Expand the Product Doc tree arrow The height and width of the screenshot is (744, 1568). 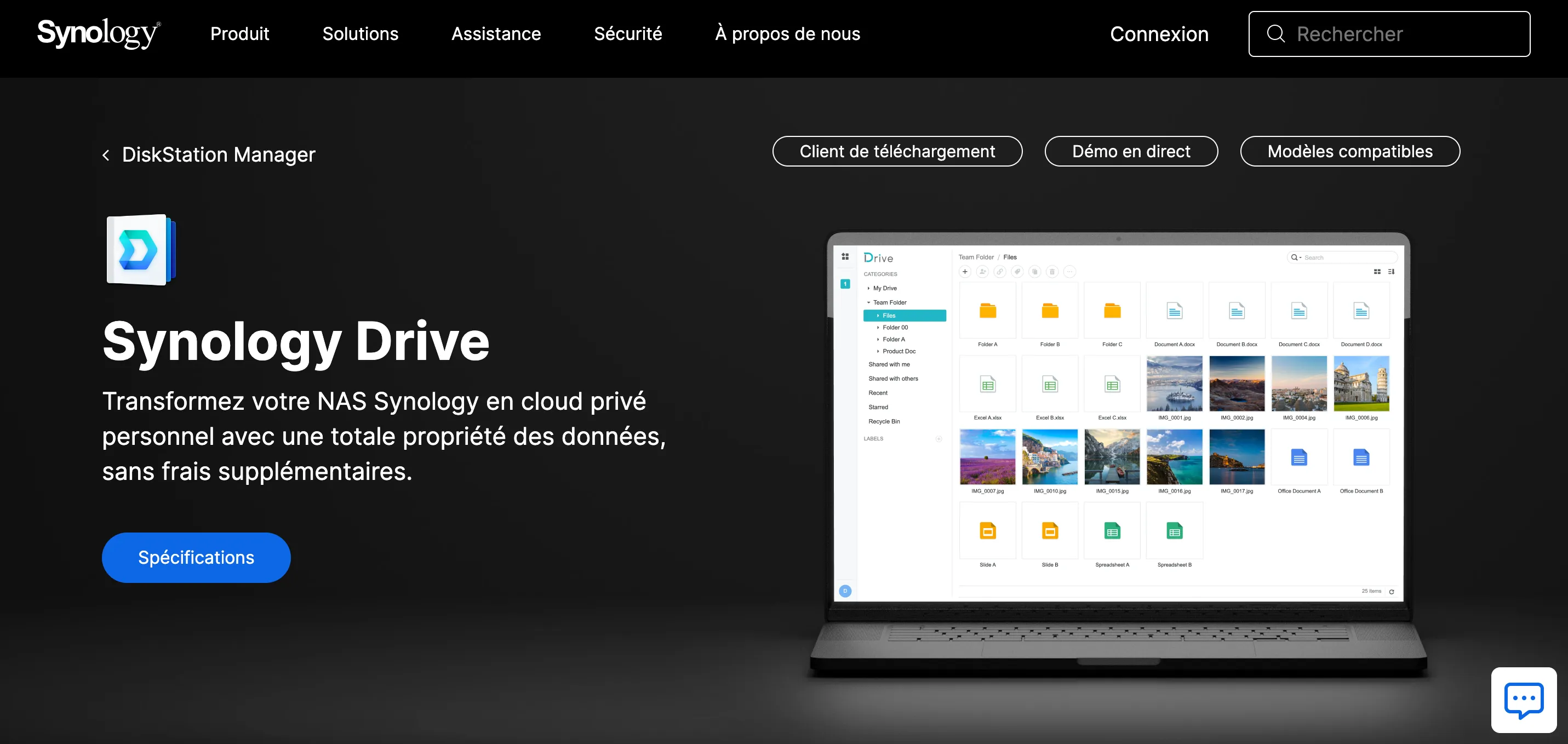coord(878,351)
